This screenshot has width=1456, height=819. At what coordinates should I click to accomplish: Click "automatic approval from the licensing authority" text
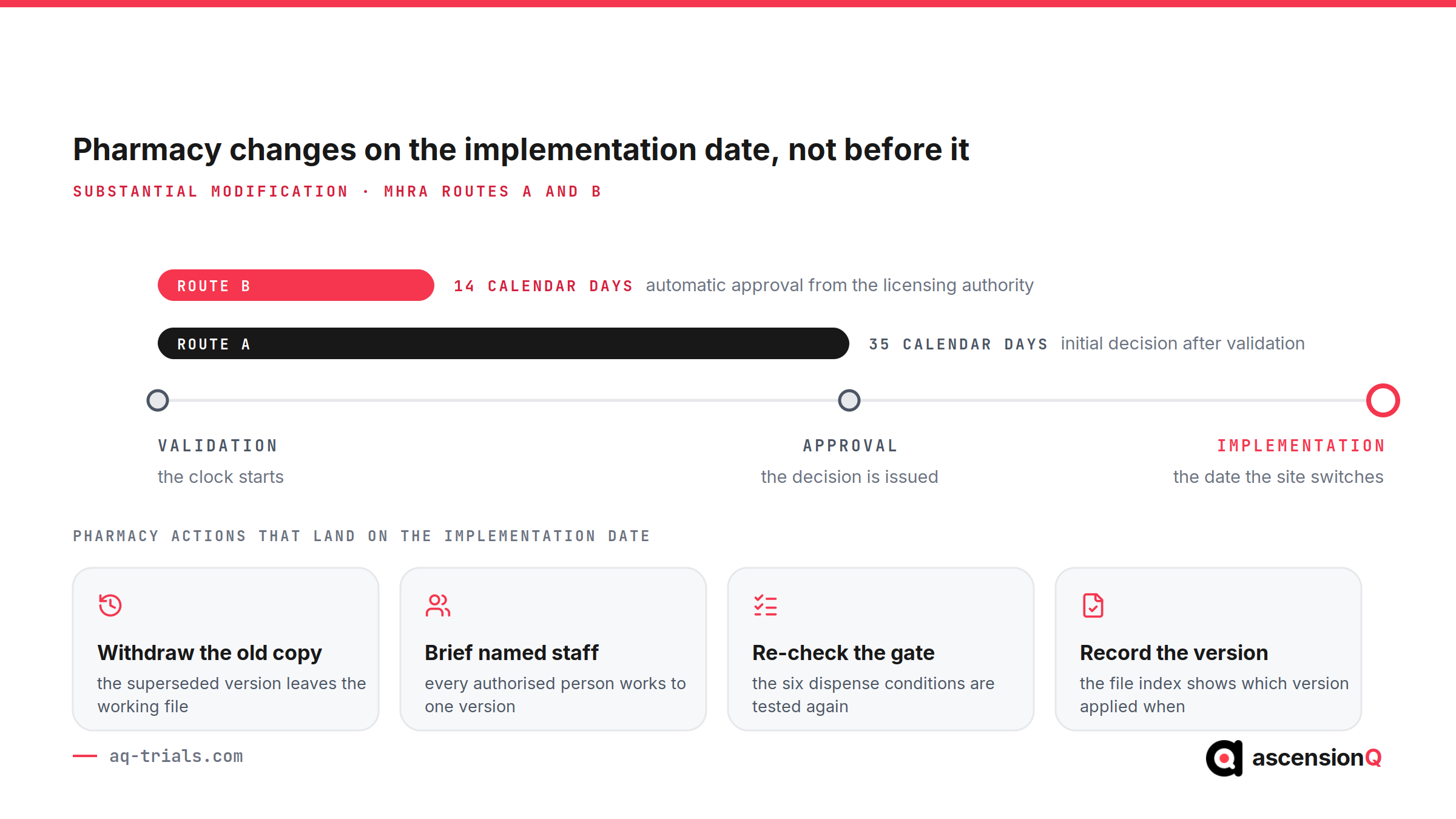(840, 285)
